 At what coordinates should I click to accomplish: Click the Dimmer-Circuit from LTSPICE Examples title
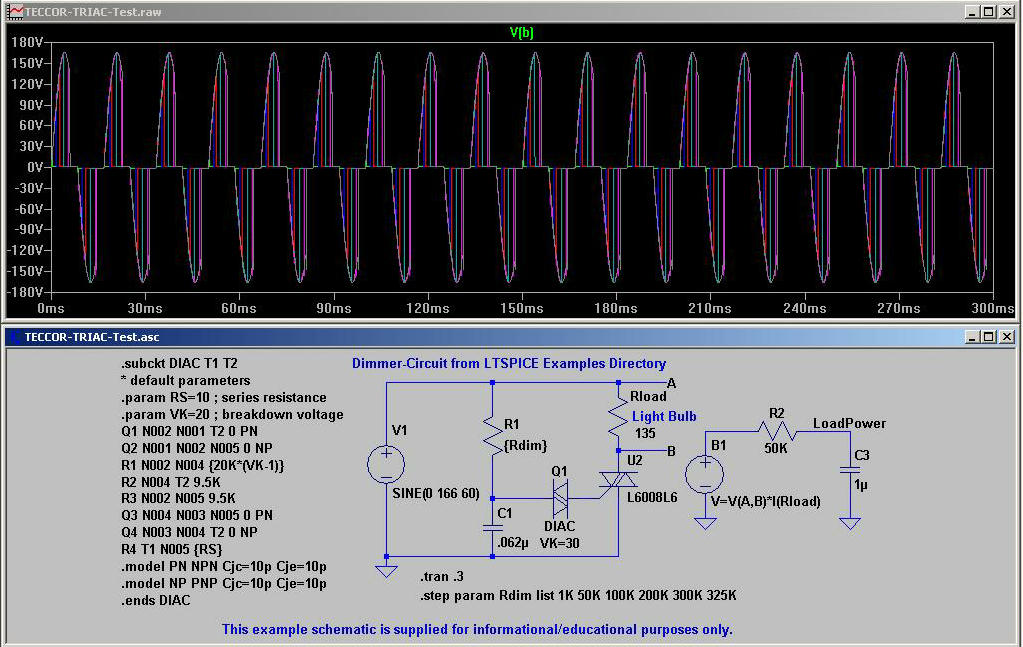point(509,363)
